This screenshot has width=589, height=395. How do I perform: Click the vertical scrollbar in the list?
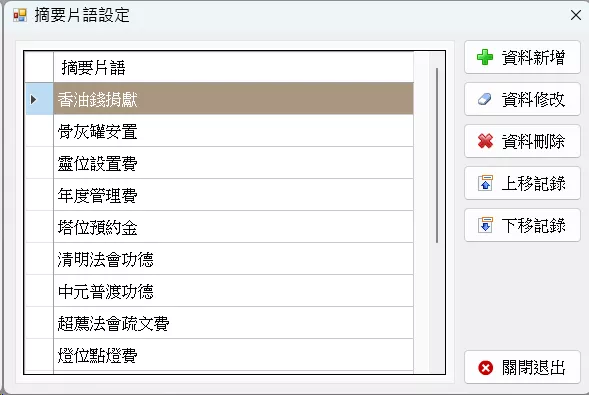point(437,155)
